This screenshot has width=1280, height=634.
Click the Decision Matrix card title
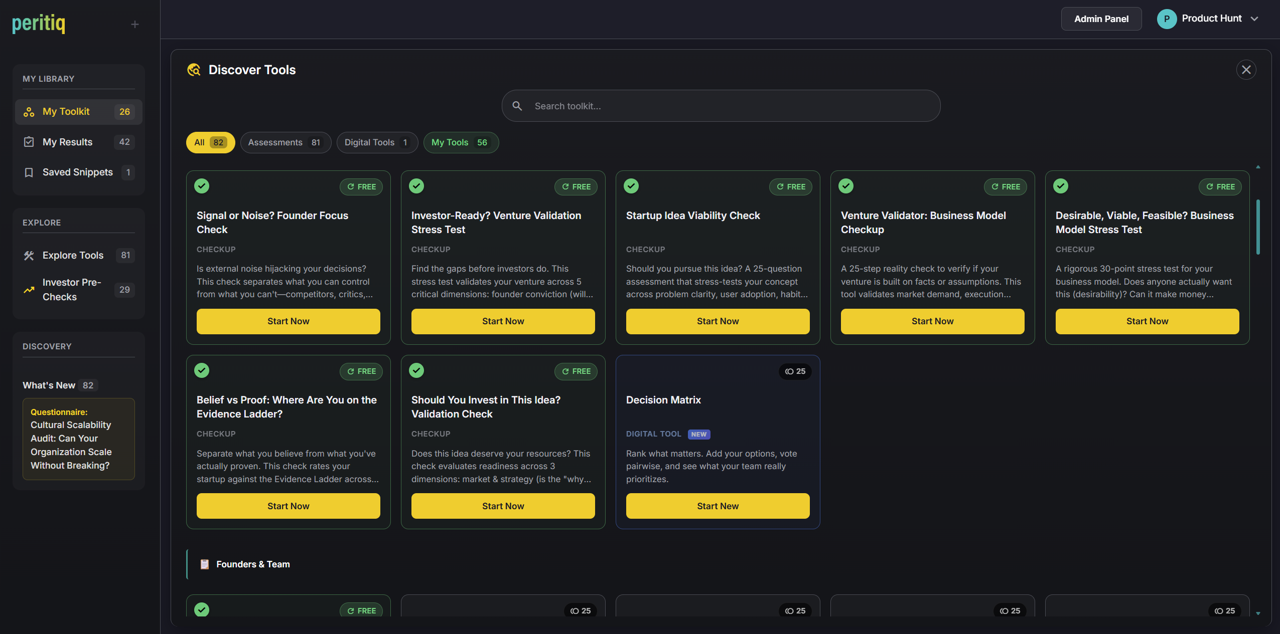[663, 400]
